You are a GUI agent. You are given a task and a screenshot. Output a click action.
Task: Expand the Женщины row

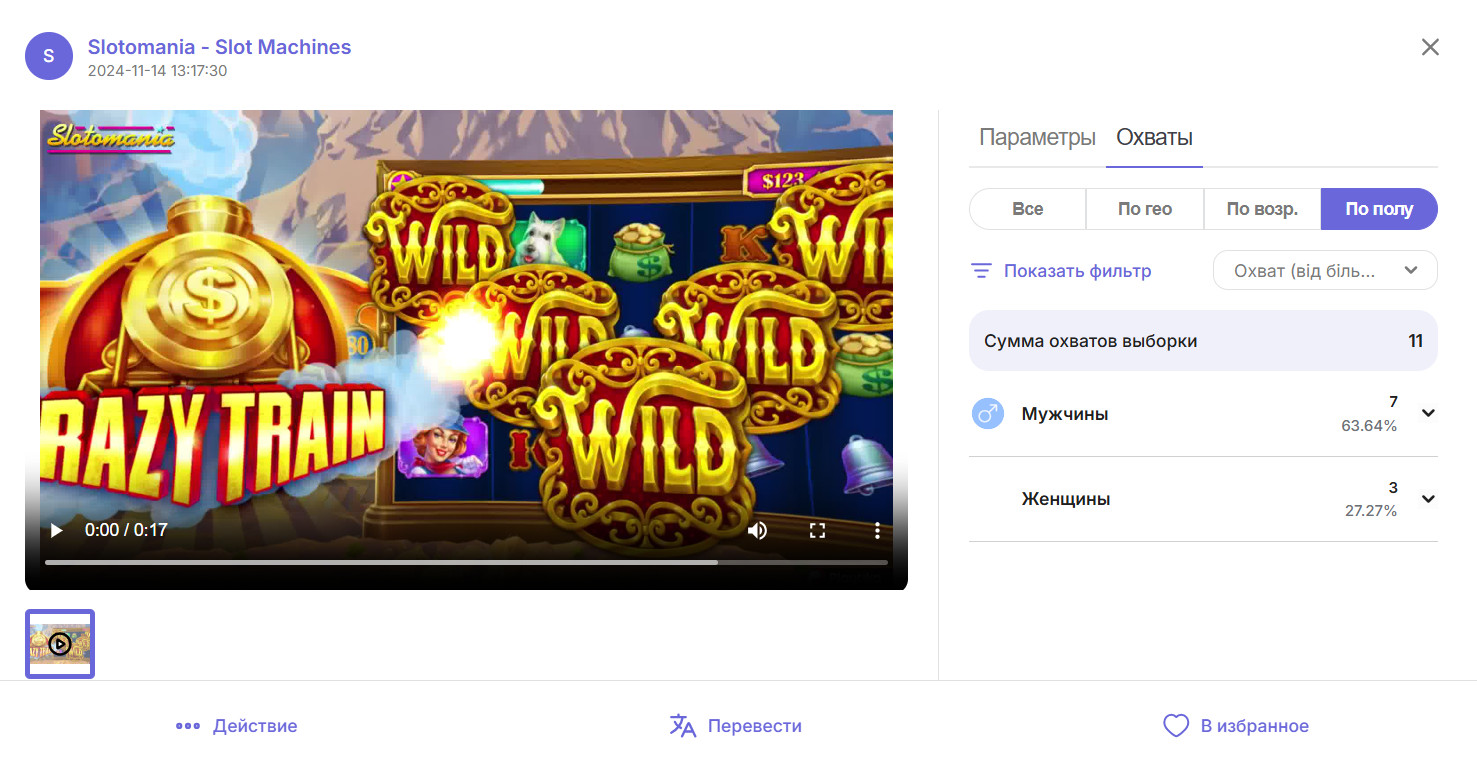click(1428, 499)
